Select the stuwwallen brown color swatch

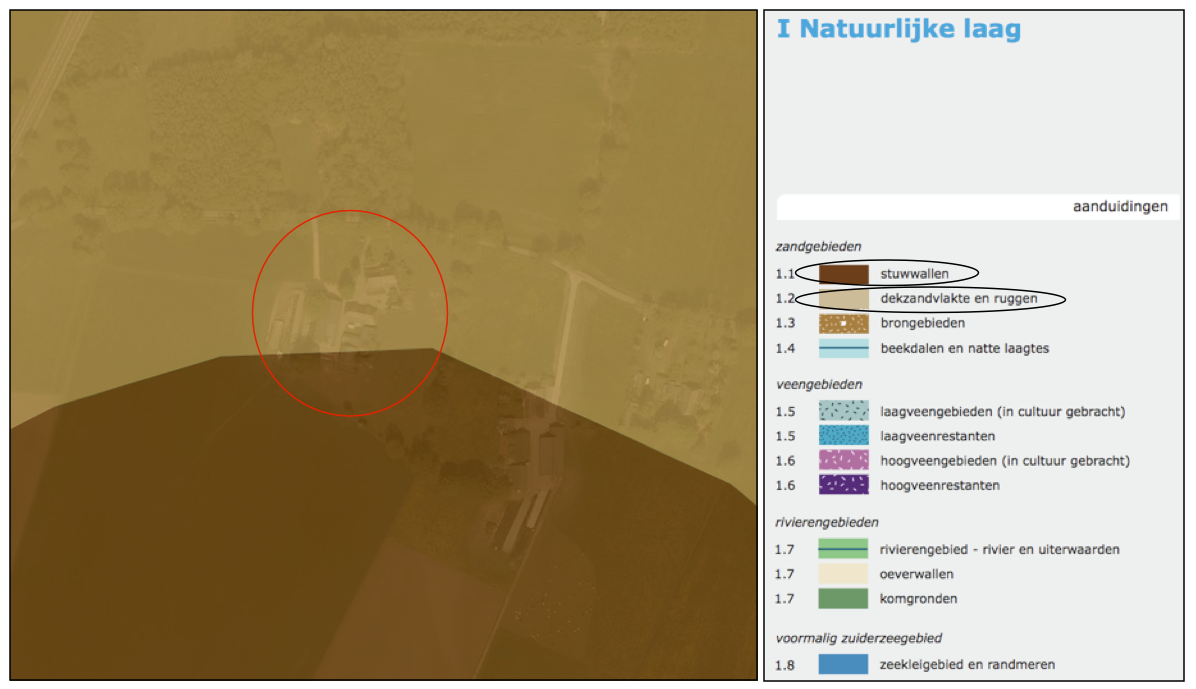[x=844, y=274]
